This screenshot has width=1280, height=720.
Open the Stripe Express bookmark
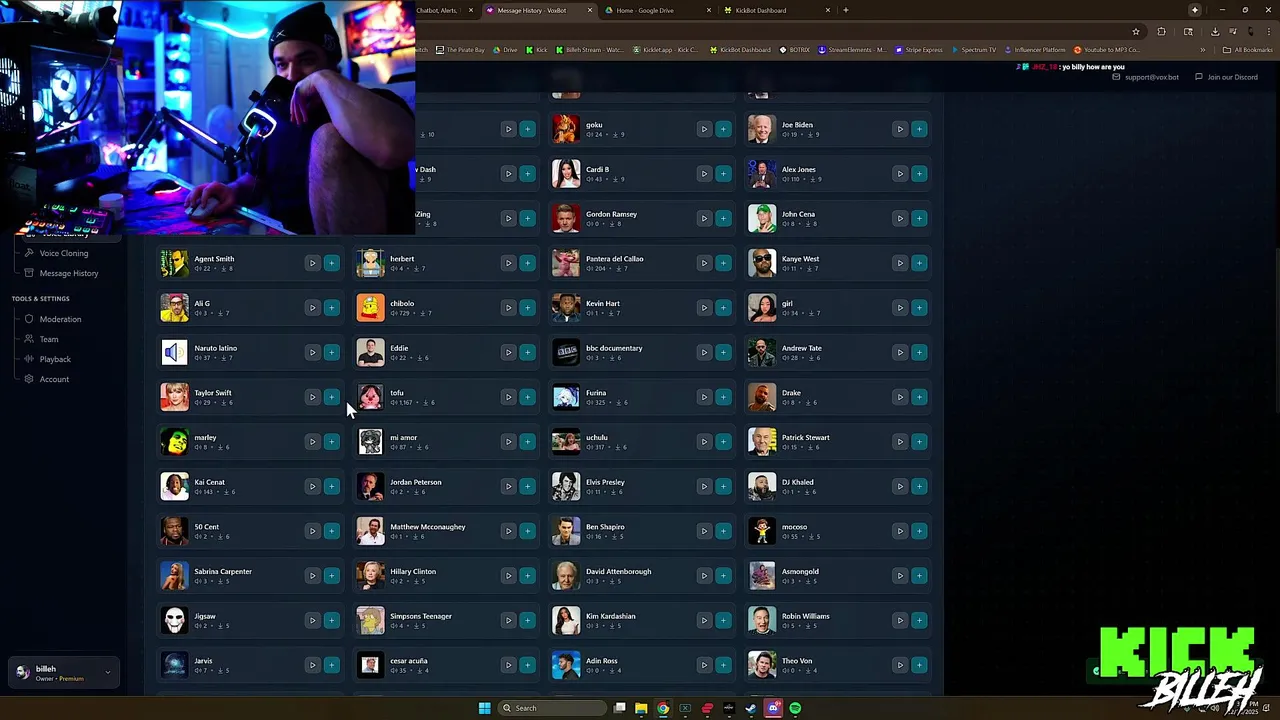coord(919,50)
